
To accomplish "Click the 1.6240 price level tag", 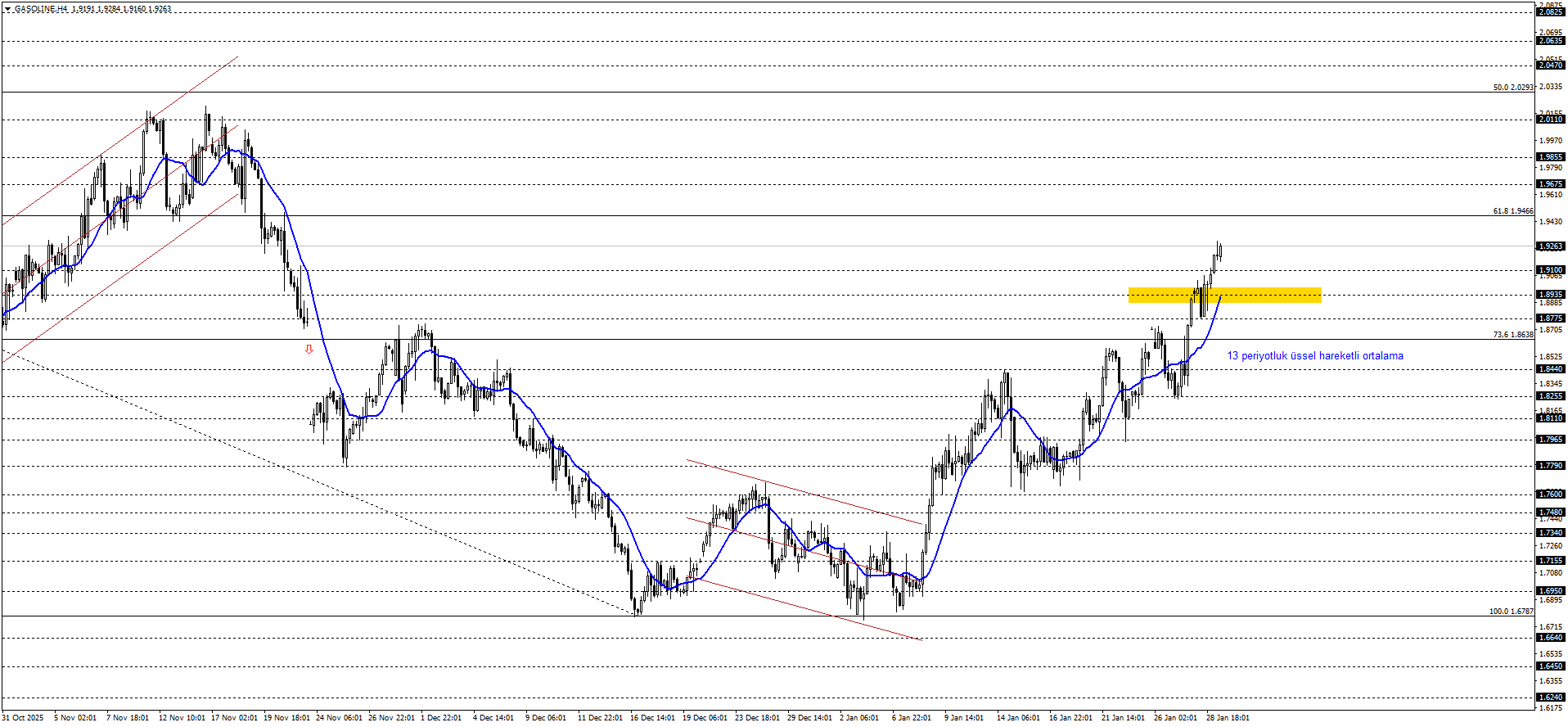I will (x=1551, y=698).
